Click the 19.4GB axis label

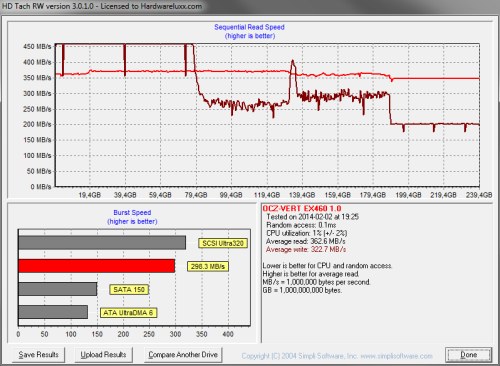point(90,195)
